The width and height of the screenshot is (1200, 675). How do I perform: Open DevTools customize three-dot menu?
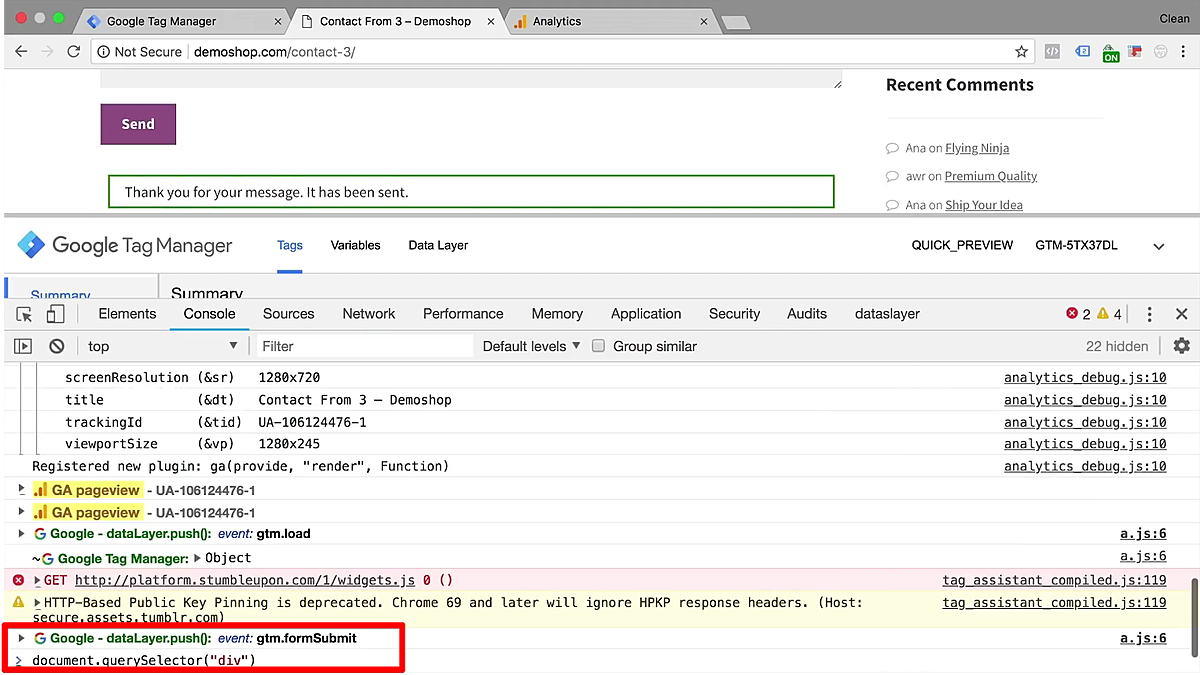tap(1150, 314)
